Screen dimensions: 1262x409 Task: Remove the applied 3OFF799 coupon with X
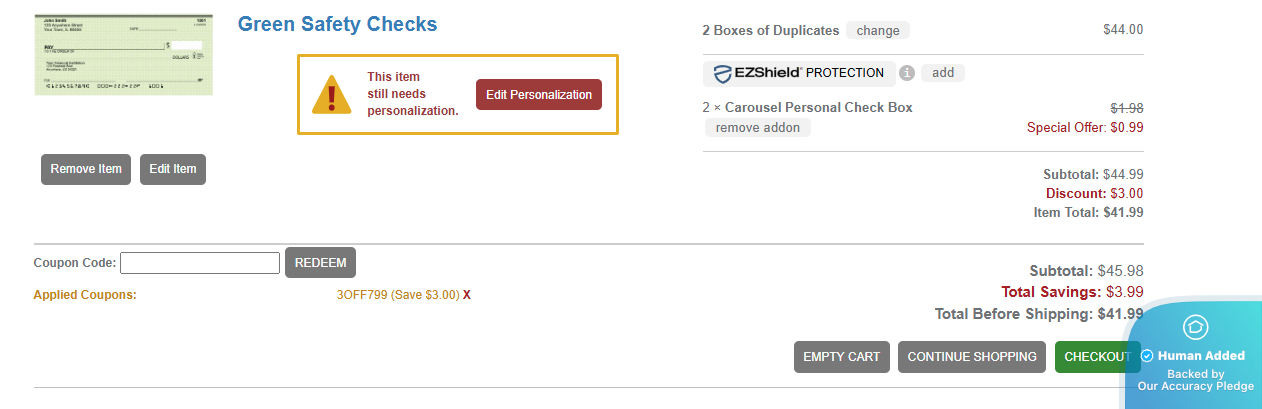[x=467, y=295]
